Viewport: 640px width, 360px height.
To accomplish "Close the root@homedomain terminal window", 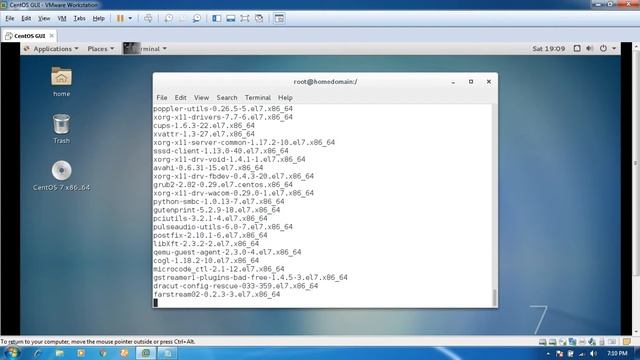I will click(x=489, y=82).
